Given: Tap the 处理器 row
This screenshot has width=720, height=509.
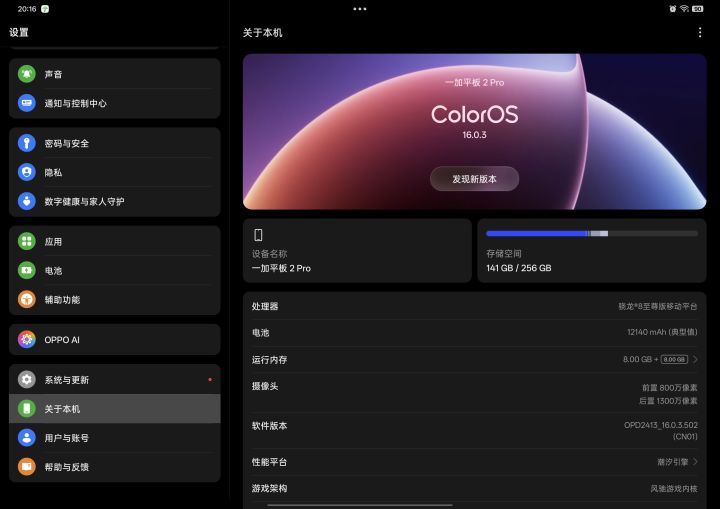Looking at the screenshot, I should (x=474, y=306).
